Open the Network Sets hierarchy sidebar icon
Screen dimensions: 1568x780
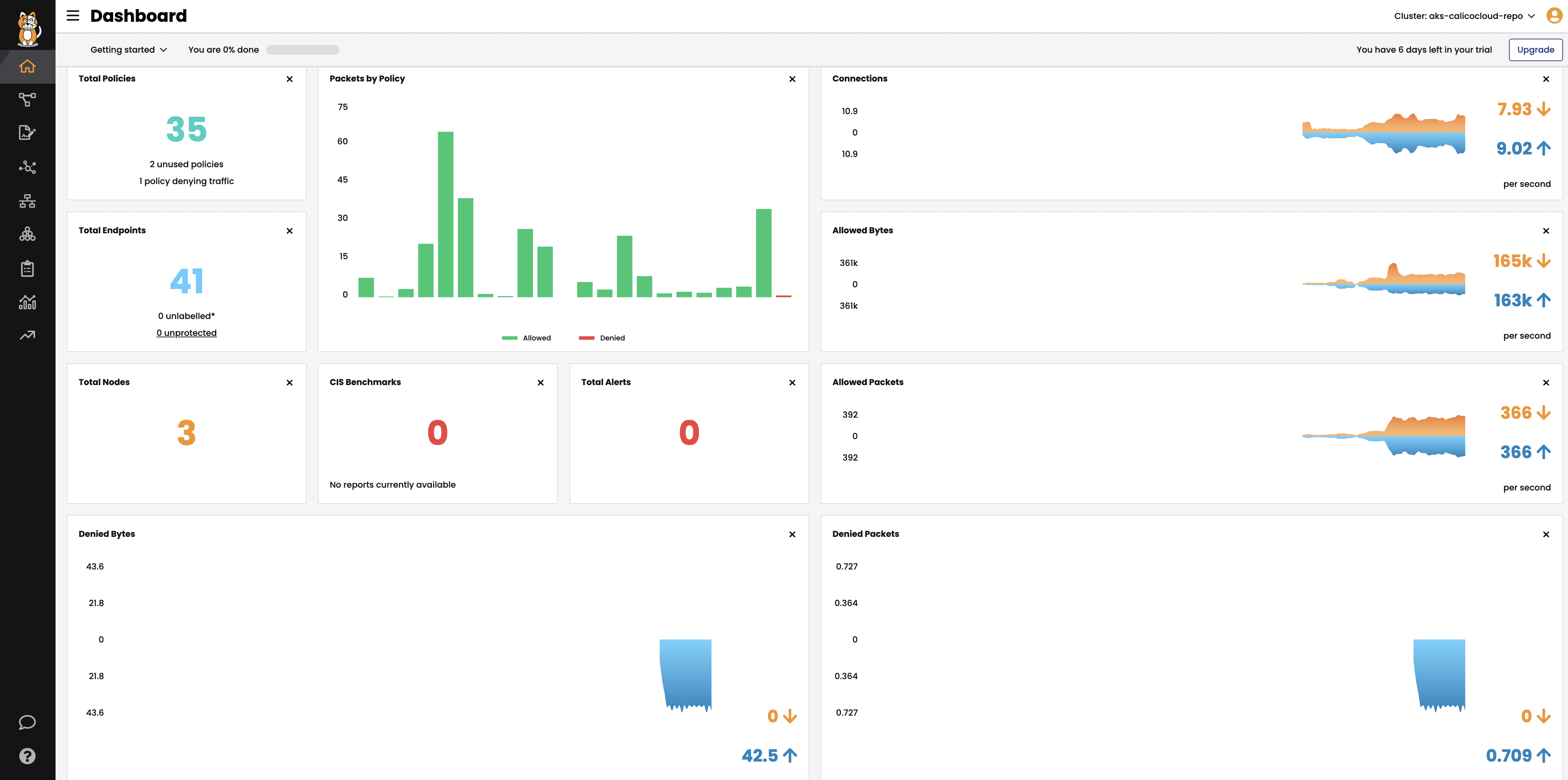(x=27, y=201)
